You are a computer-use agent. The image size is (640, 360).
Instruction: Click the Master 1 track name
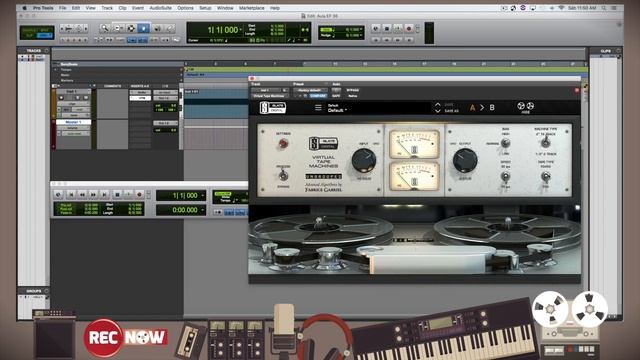(73, 122)
